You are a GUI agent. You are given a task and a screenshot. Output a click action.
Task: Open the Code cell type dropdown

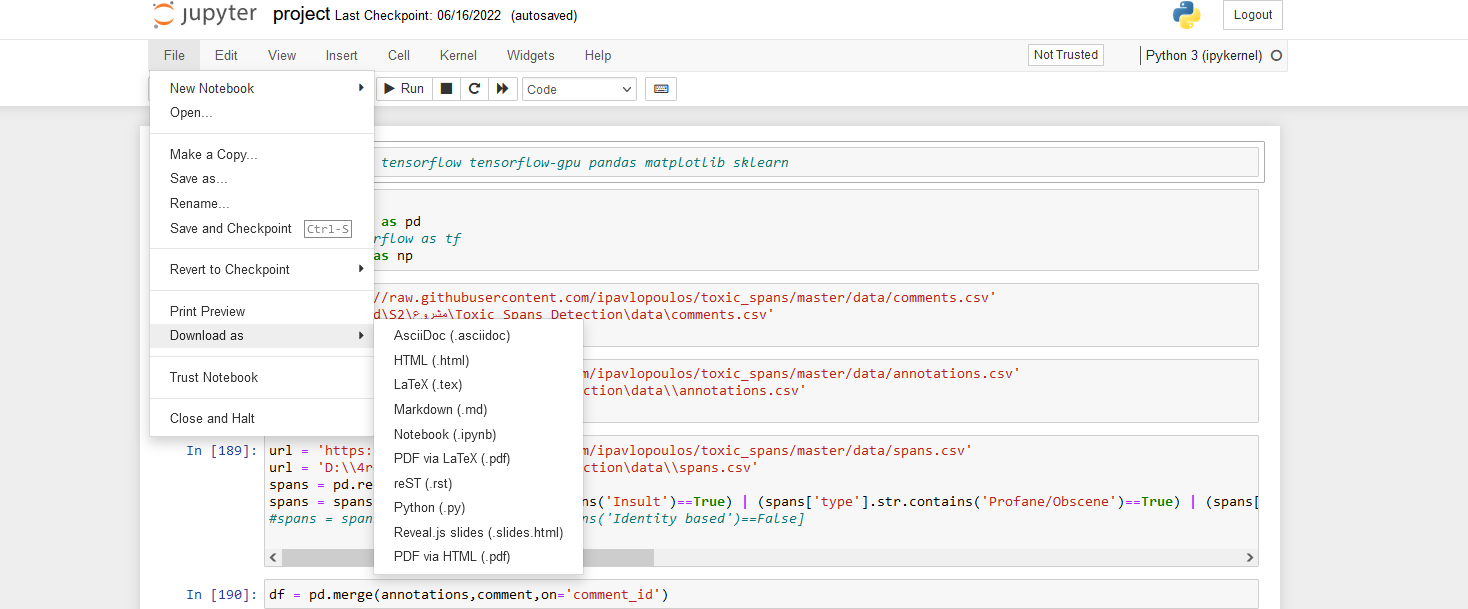[x=580, y=89]
